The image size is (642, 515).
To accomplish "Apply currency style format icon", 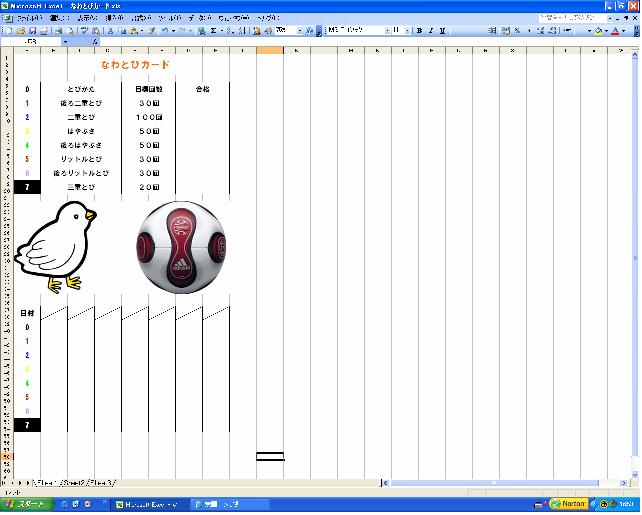I will 506,31.
